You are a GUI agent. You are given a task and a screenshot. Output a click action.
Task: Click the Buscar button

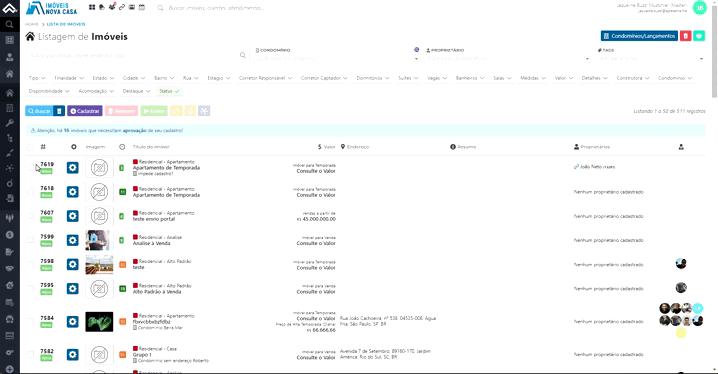pyautogui.click(x=39, y=111)
